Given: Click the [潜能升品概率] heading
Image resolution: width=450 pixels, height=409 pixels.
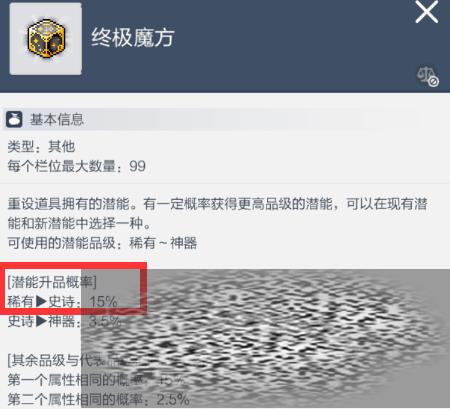Looking at the screenshot, I should [52, 282].
